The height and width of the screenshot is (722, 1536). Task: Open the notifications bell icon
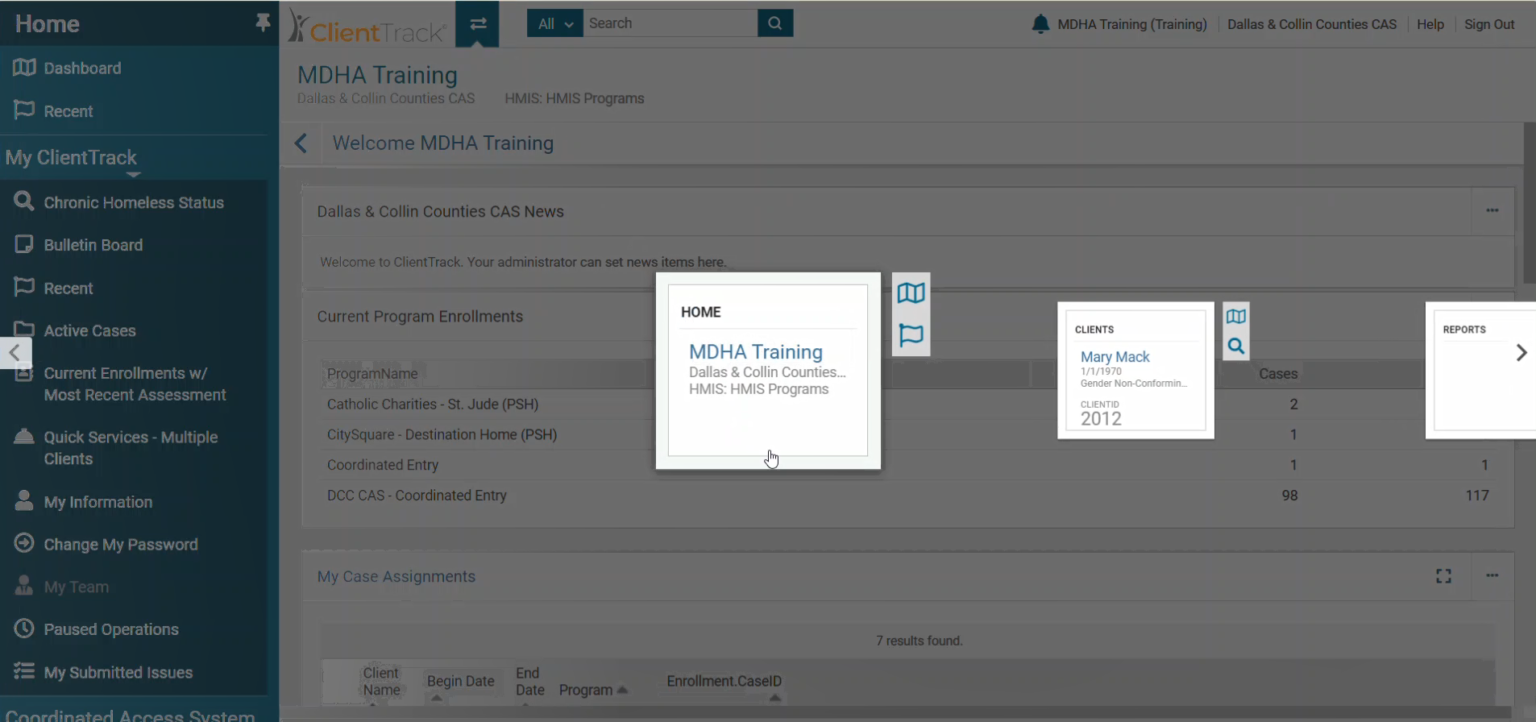point(1040,24)
